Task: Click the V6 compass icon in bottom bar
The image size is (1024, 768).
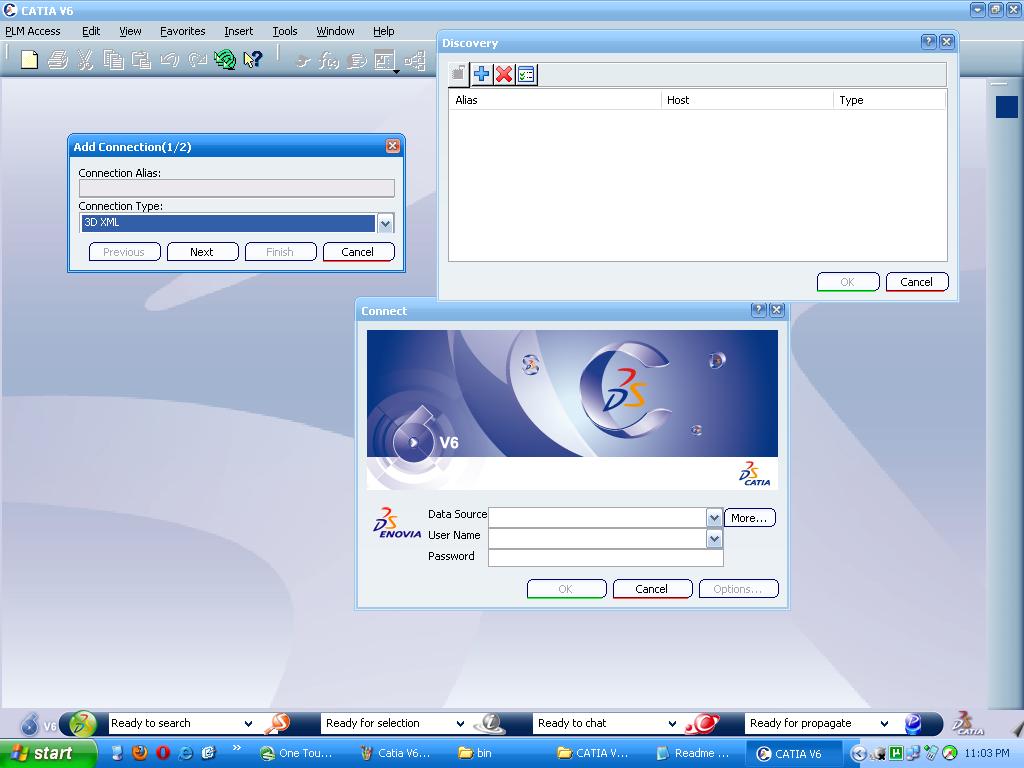Action: pos(30,724)
